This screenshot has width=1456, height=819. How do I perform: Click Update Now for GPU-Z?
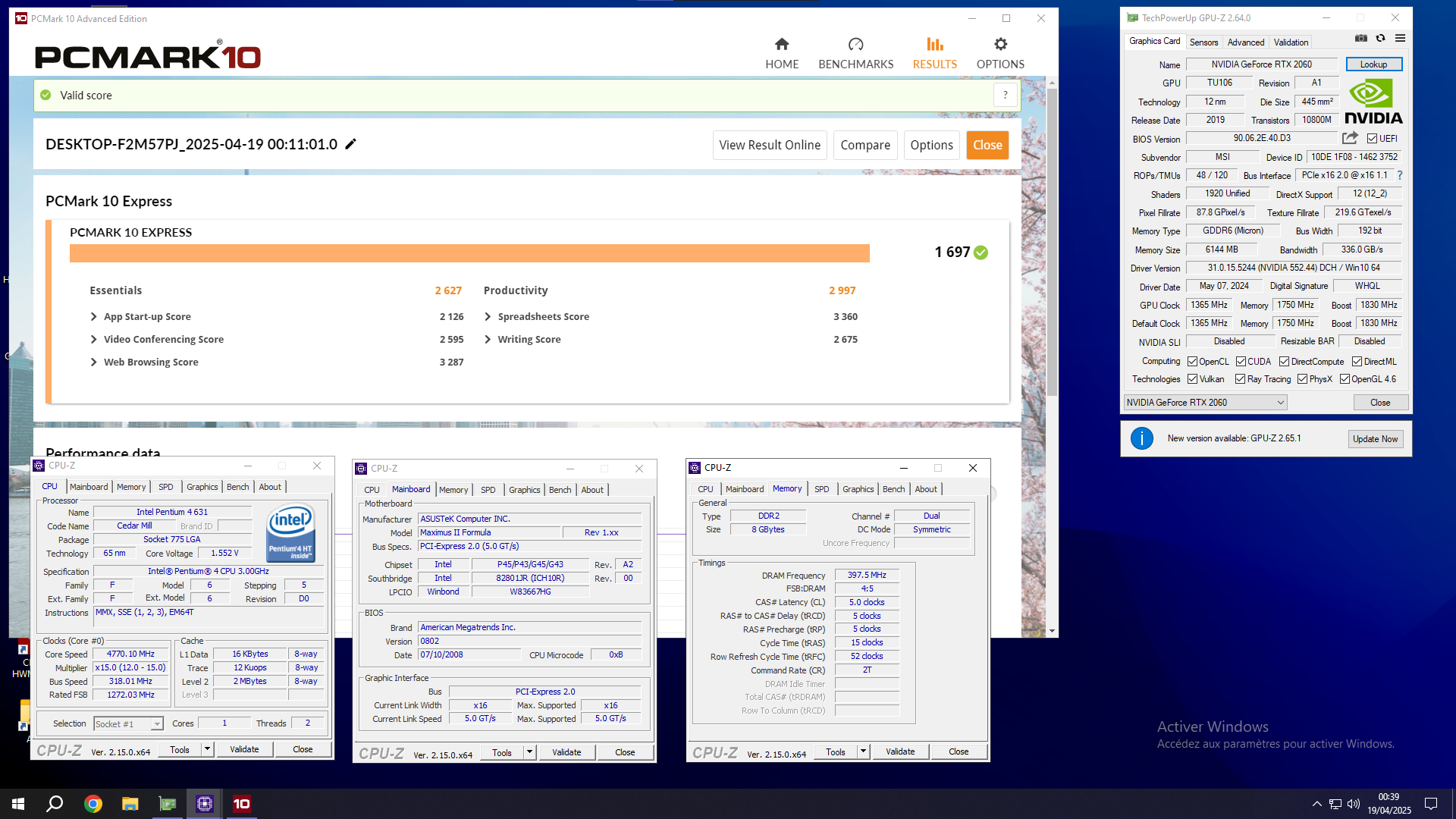1375,439
